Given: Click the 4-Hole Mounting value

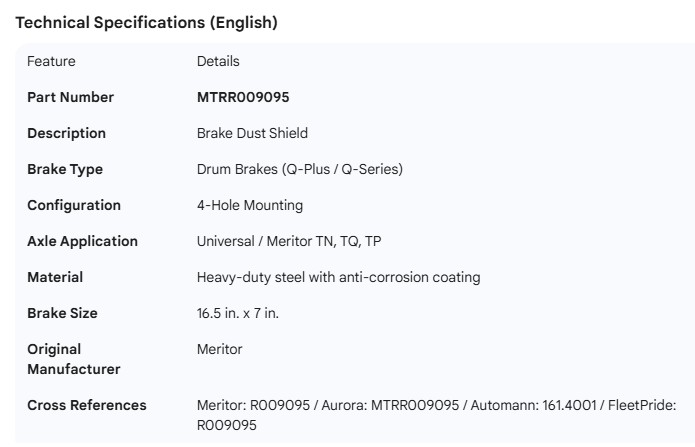Looking at the screenshot, I should click(250, 205).
